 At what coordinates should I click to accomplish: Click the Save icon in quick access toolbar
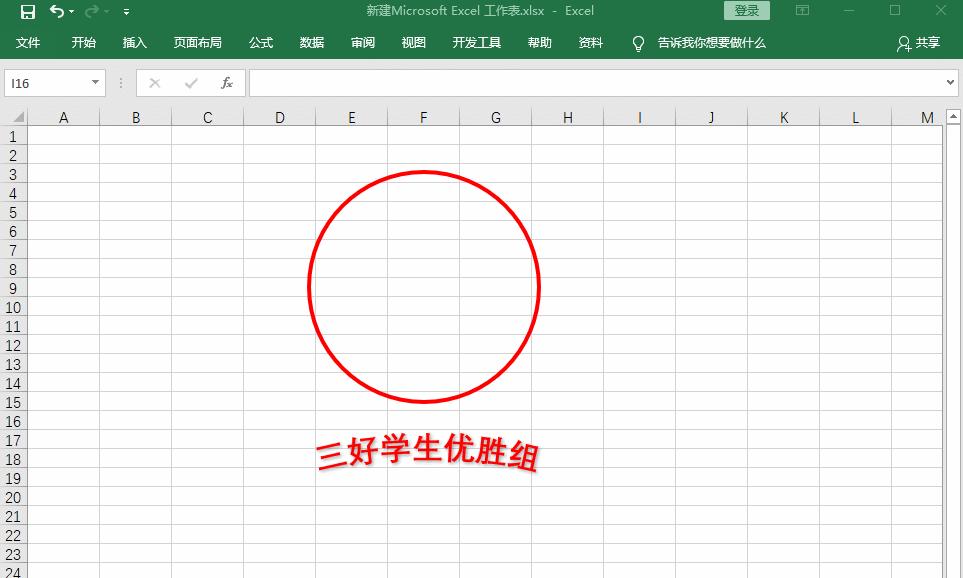28,10
